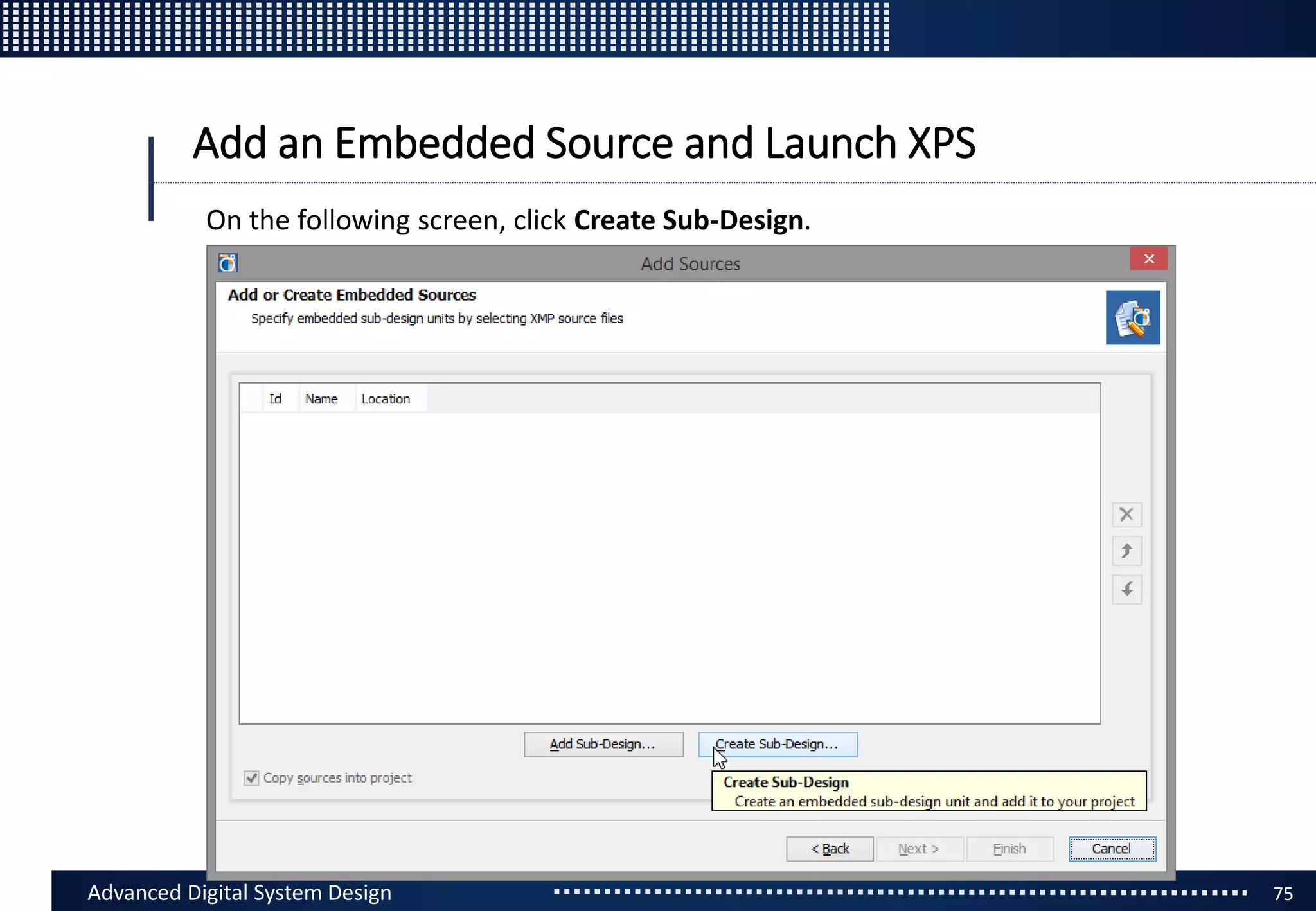Cancel the Add Sources wizard

coord(1112,849)
